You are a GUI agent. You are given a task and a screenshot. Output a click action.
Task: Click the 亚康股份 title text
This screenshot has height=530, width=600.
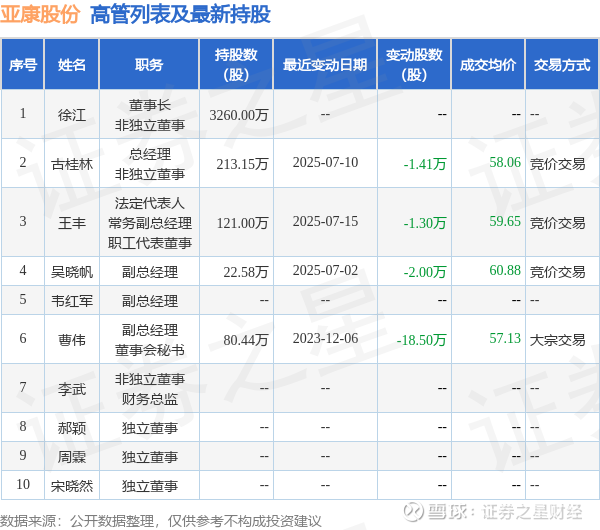coord(40,15)
